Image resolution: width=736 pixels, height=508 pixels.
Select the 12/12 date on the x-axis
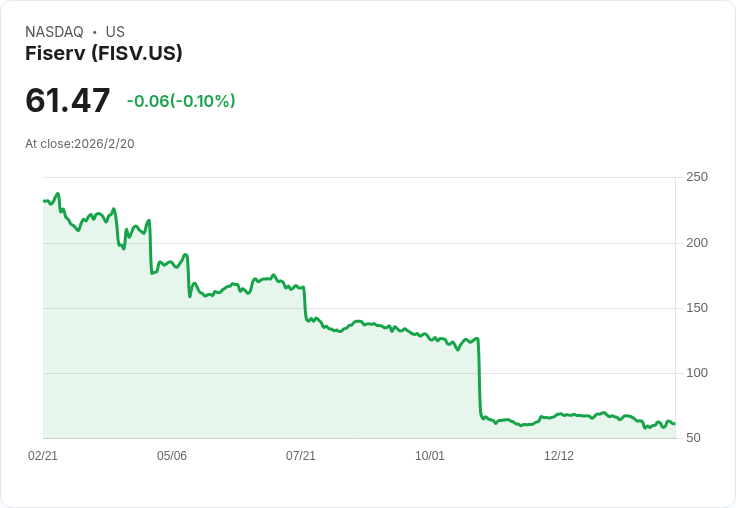coord(559,456)
